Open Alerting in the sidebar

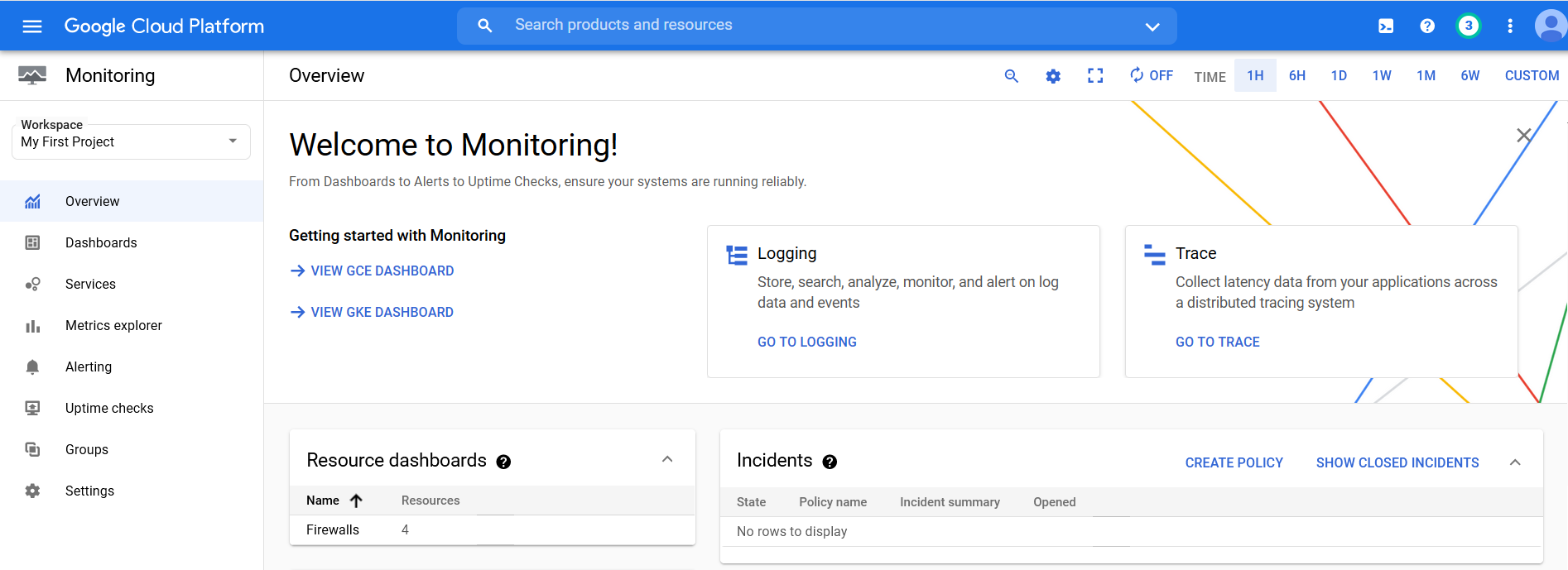tap(132, 366)
